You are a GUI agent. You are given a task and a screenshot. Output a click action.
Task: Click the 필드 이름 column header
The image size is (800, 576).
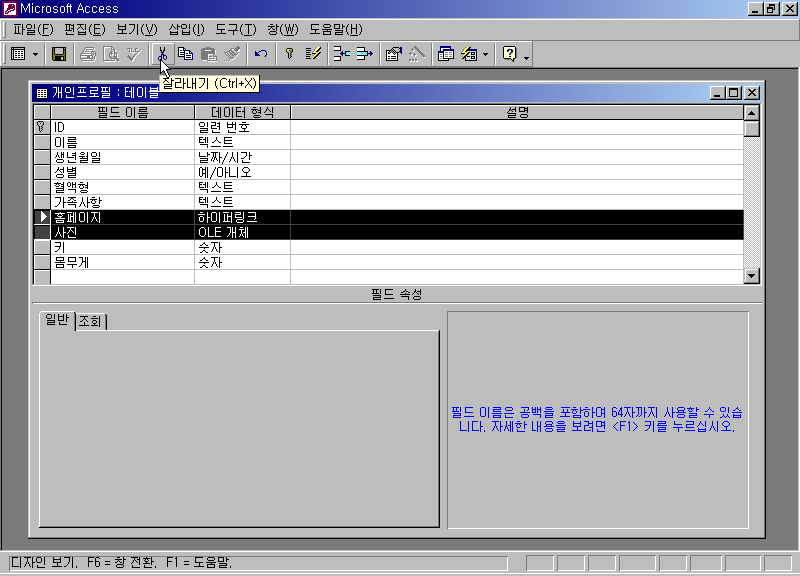[122, 112]
